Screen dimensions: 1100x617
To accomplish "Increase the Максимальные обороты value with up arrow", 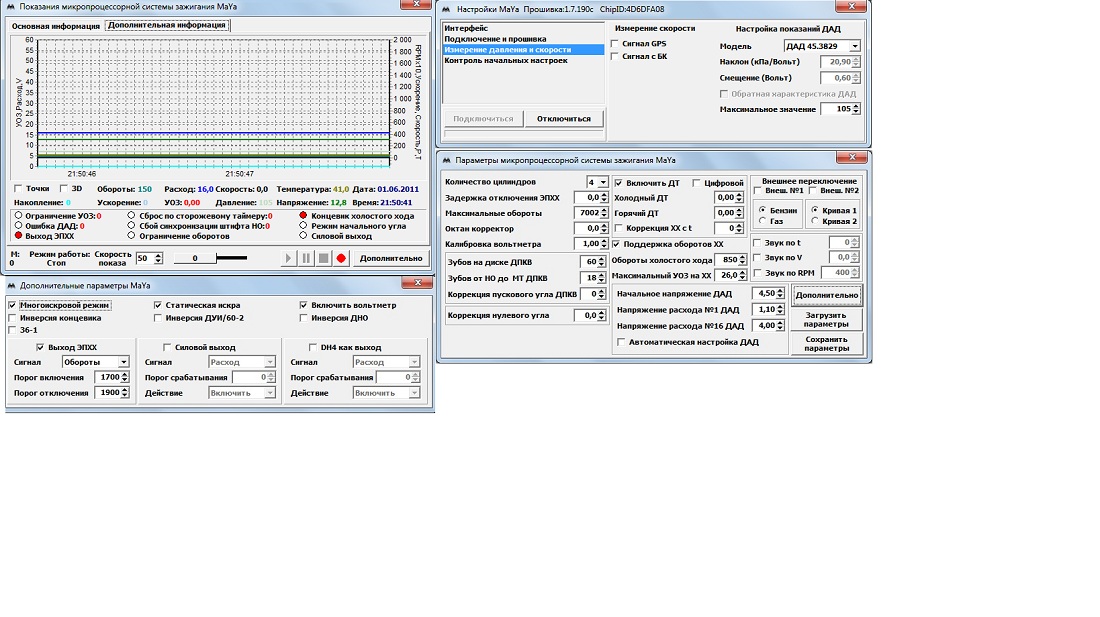I will (x=604, y=210).
